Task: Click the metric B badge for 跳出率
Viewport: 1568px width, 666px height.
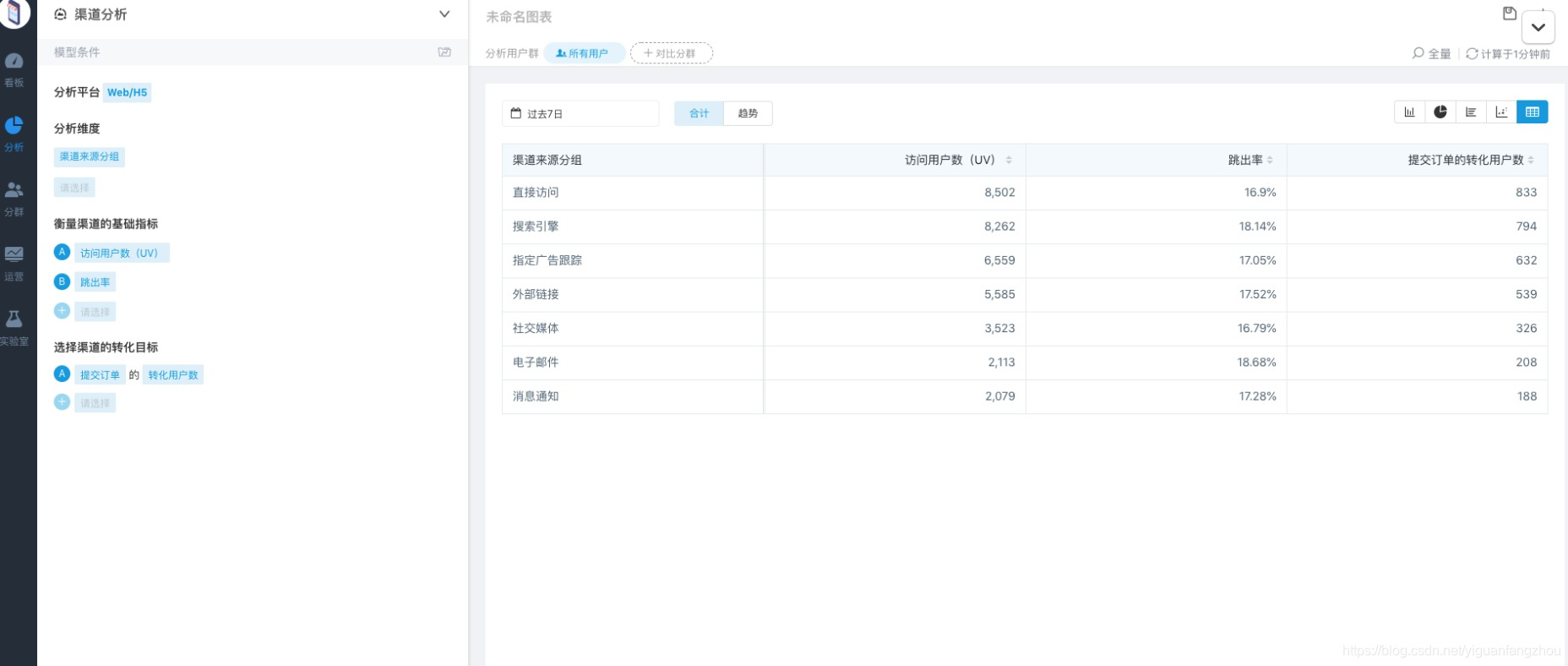Action: pyautogui.click(x=62, y=281)
